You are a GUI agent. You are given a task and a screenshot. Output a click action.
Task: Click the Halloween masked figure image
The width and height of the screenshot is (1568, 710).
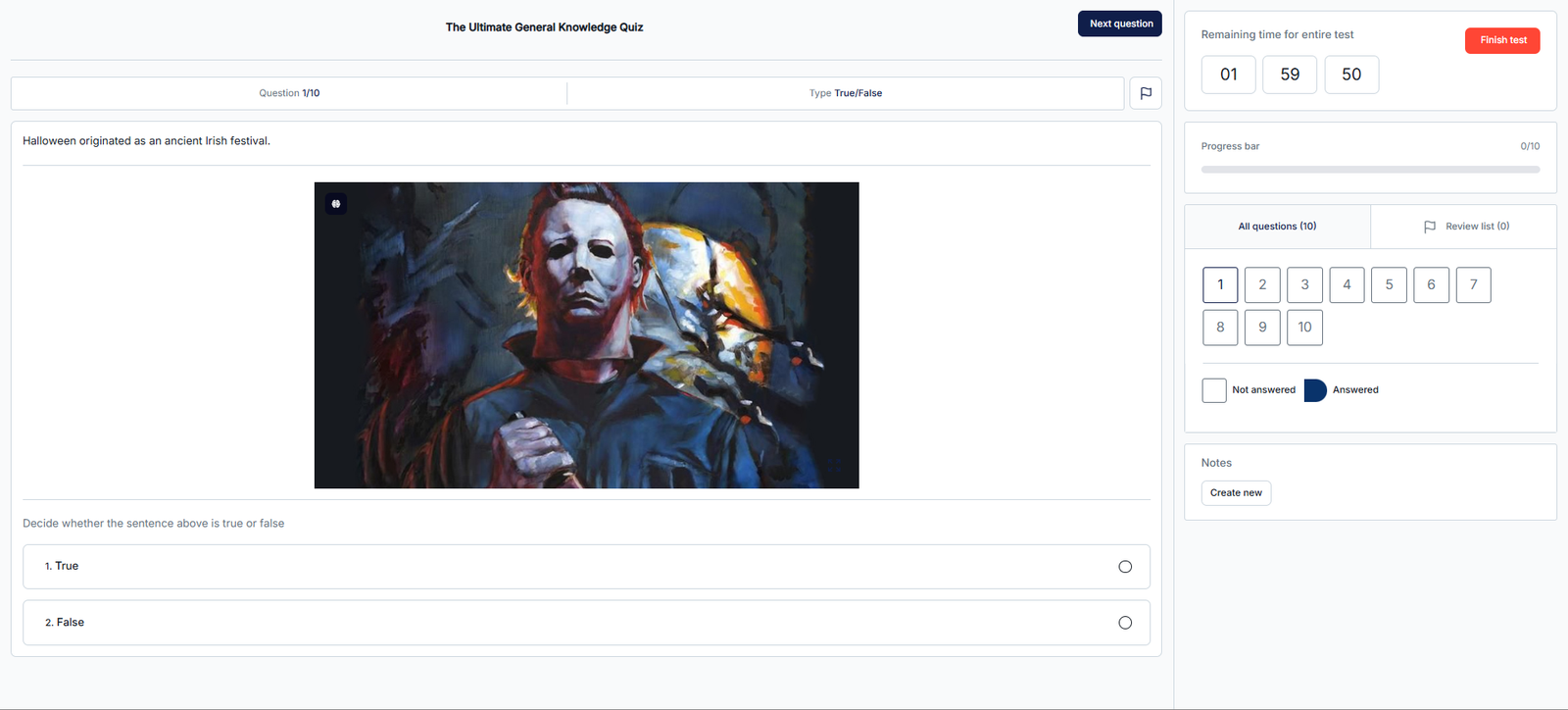(x=586, y=335)
